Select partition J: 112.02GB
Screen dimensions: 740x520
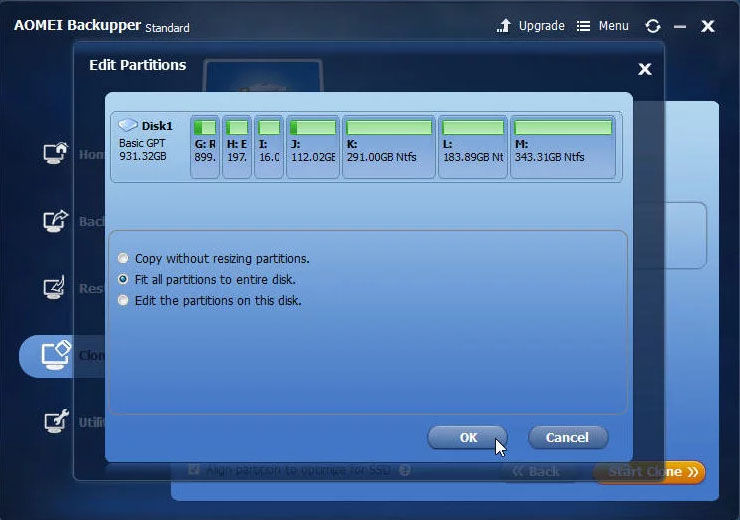pos(312,147)
